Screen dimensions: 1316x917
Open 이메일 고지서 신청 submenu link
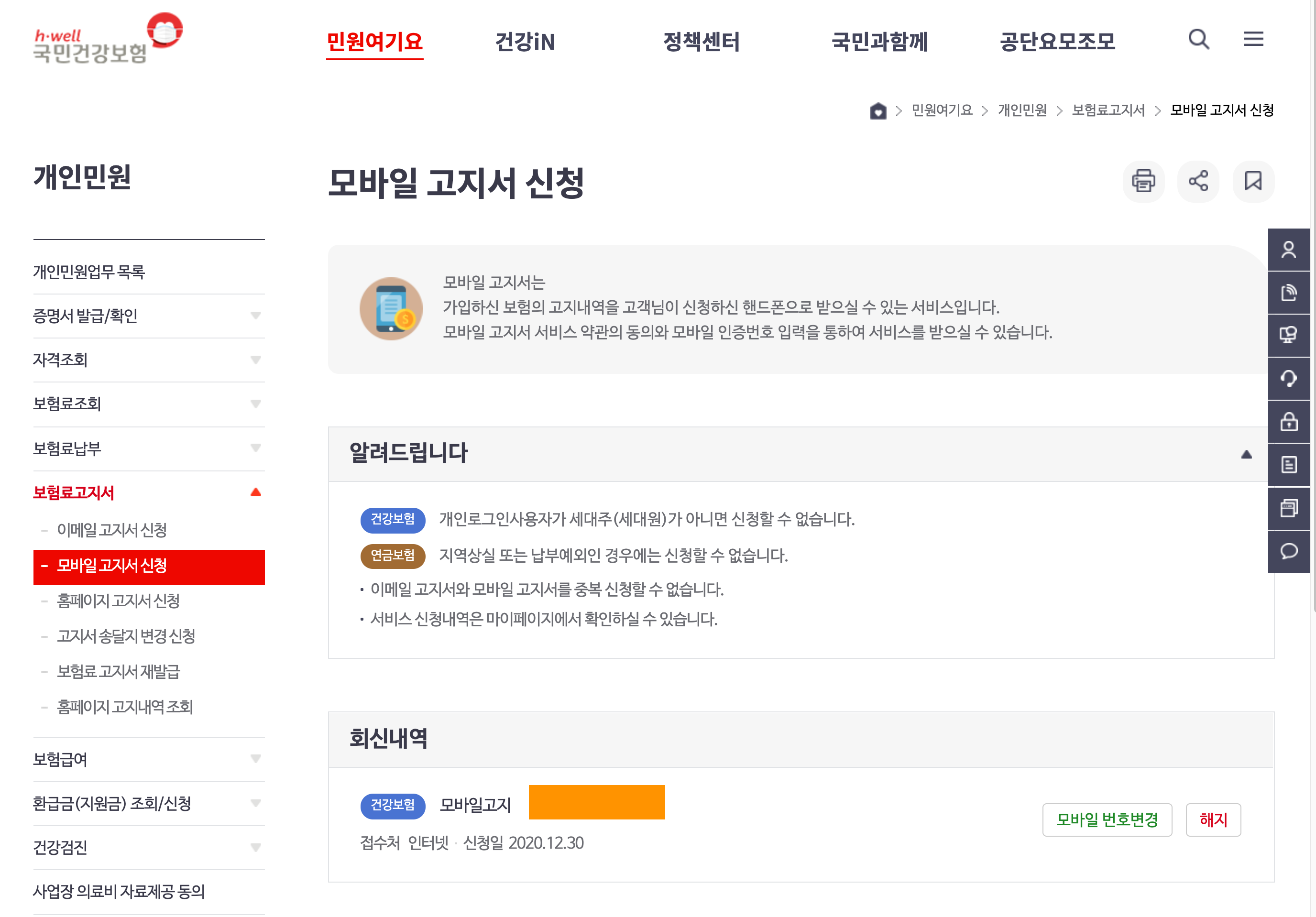coord(112,530)
